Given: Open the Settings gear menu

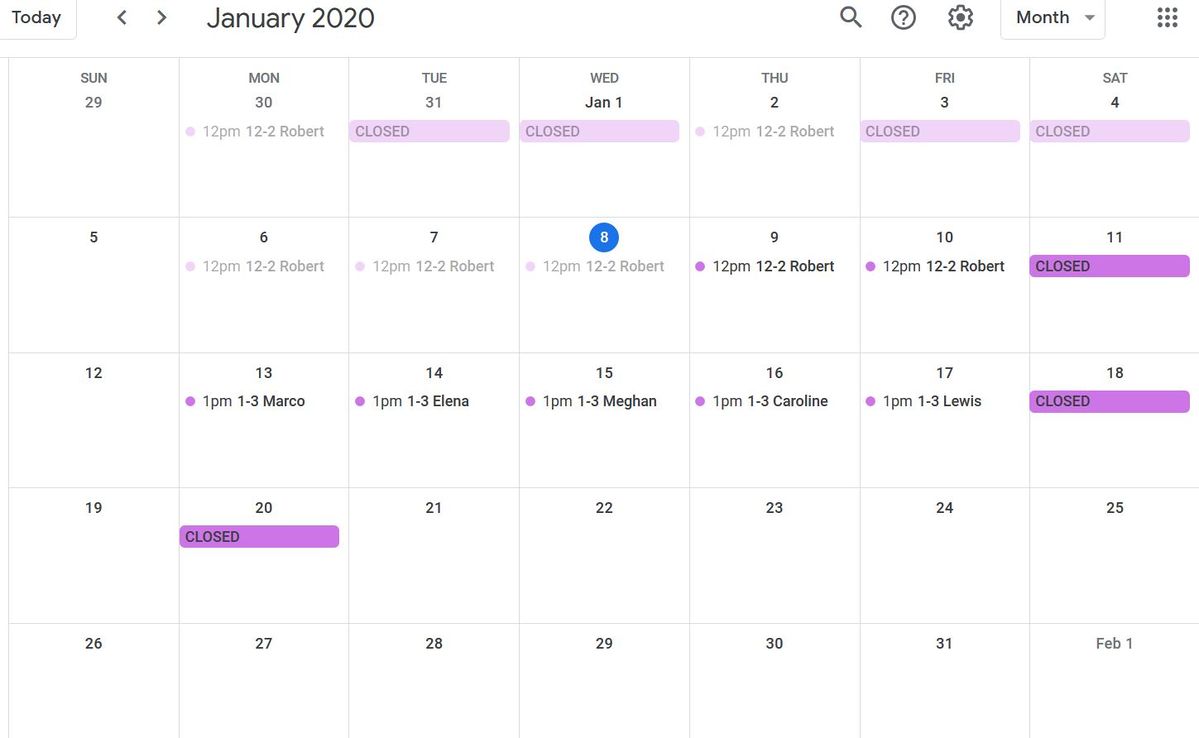Looking at the screenshot, I should click(x=960, y=17).
